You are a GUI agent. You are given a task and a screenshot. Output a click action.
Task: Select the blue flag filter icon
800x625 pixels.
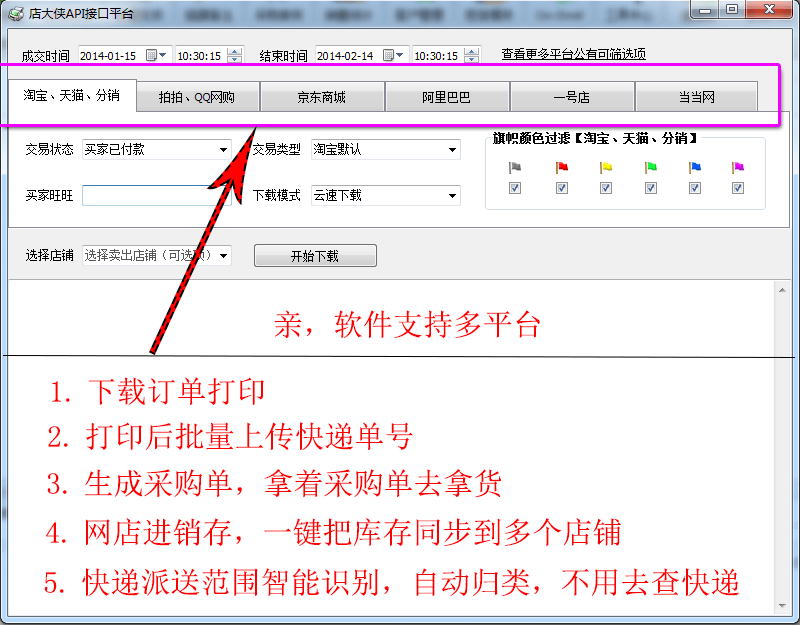coord(694,167)
